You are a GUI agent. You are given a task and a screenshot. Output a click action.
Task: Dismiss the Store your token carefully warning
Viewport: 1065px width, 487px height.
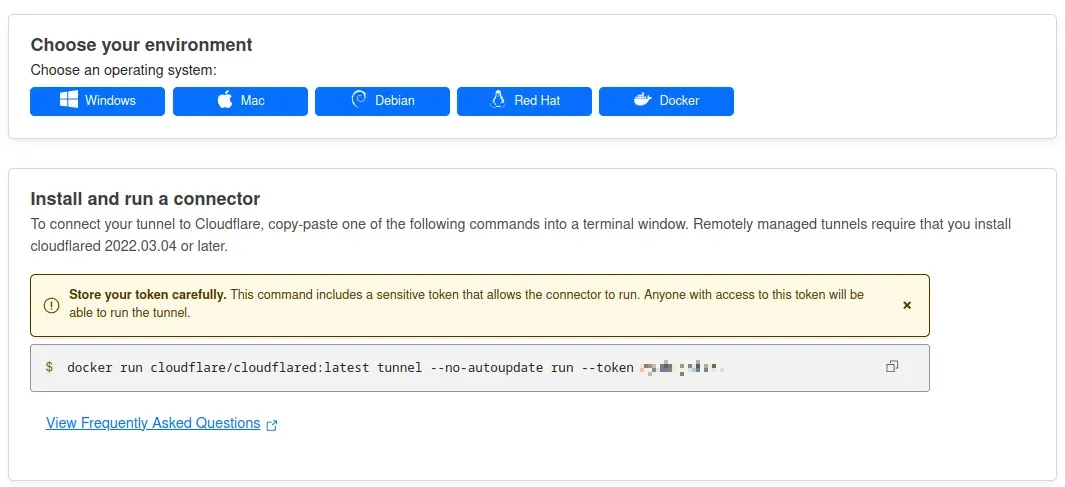[x=907, y=306]
